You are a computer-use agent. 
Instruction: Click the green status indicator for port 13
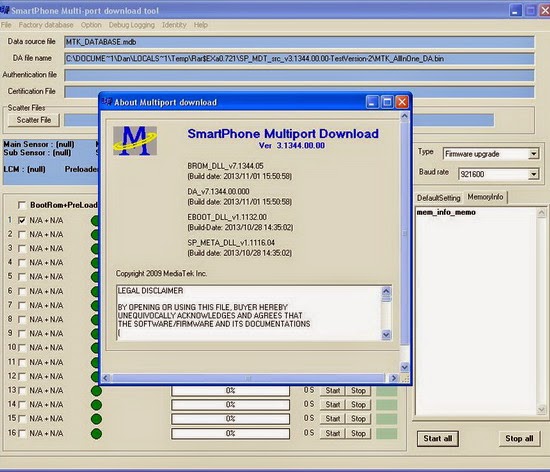click(x=96, y=390)
